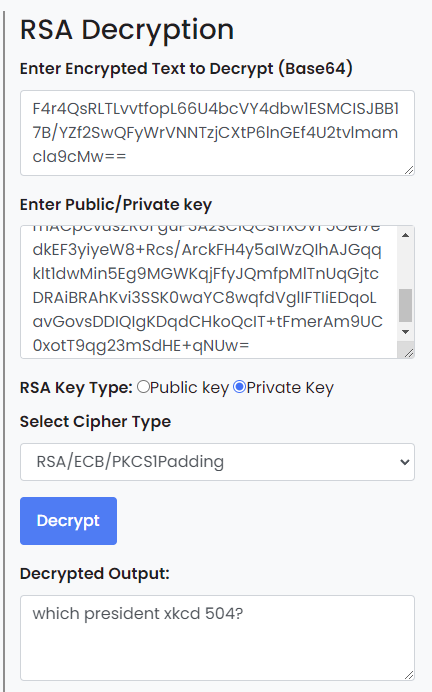The width and height of the screenshot is (432, 692).
Task: Click into the Decrypted Output text area
Action: (x=217, y=638)
